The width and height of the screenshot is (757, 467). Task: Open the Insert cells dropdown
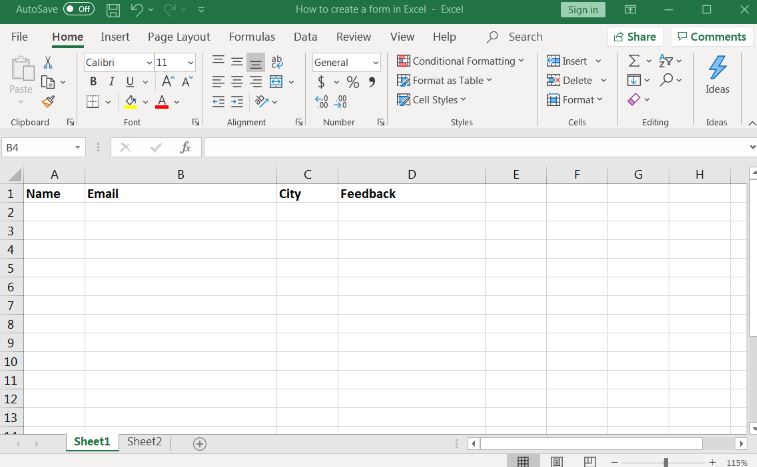pos(598,61)
